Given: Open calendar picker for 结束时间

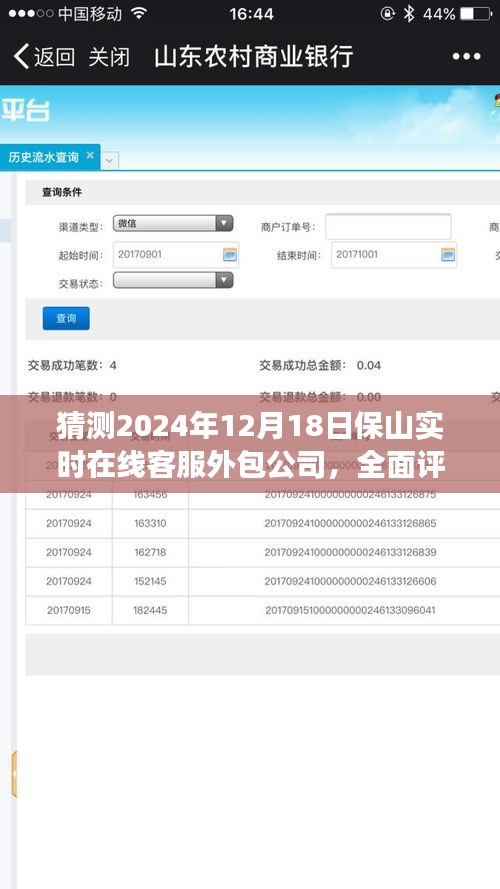Looking at the screenshot, I should click(x=448, y=255).
